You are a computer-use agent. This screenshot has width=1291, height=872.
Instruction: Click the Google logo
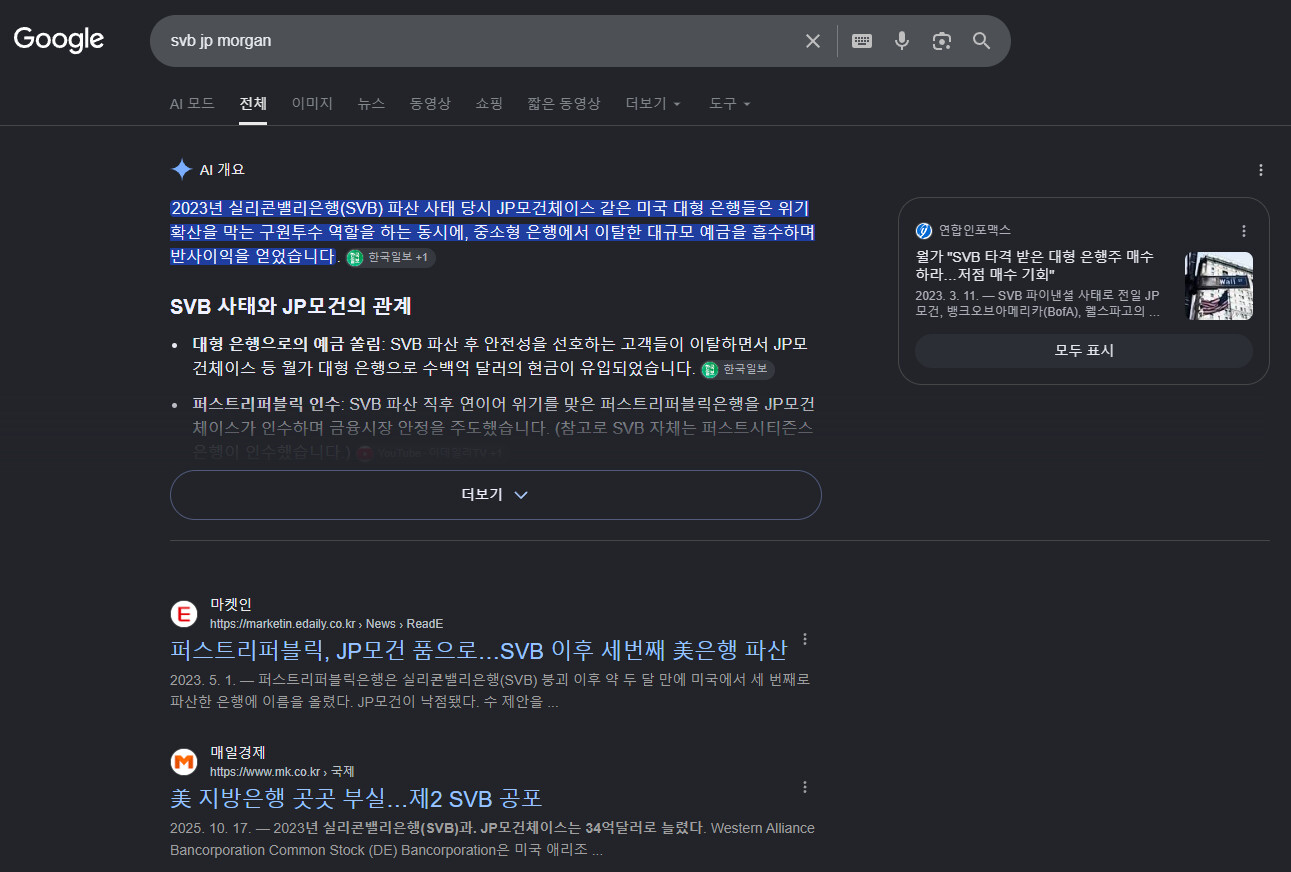pyautogui.click(x=59, y=40)
